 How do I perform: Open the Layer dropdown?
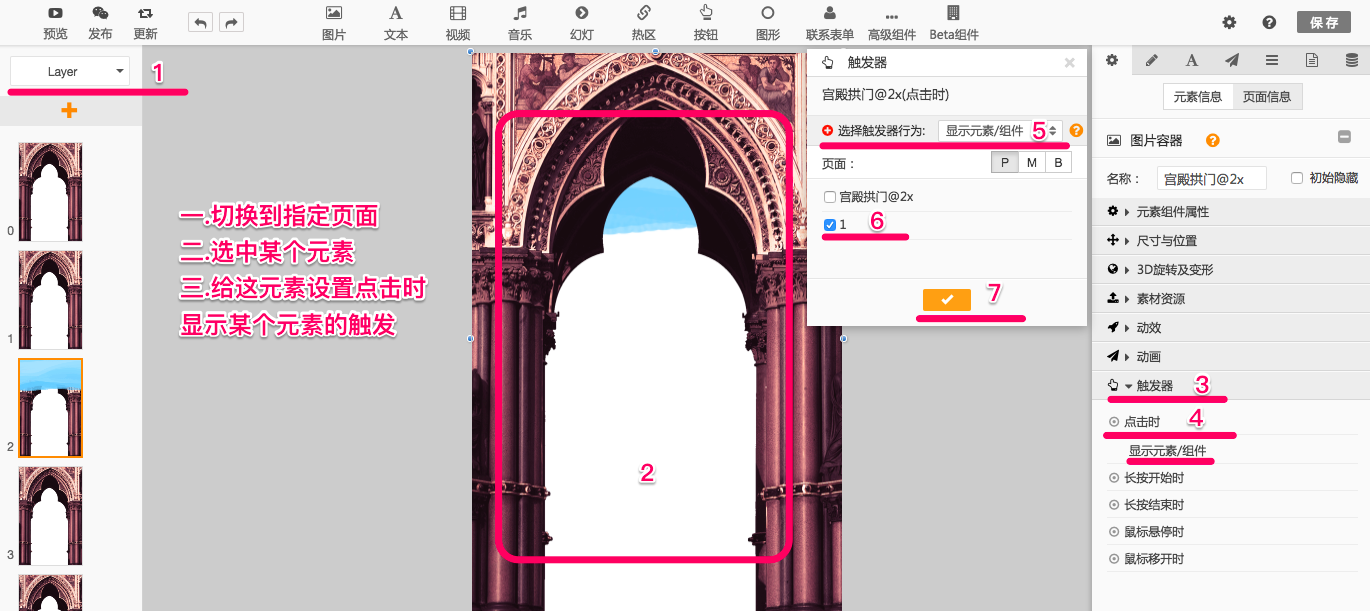click(69, 72)
